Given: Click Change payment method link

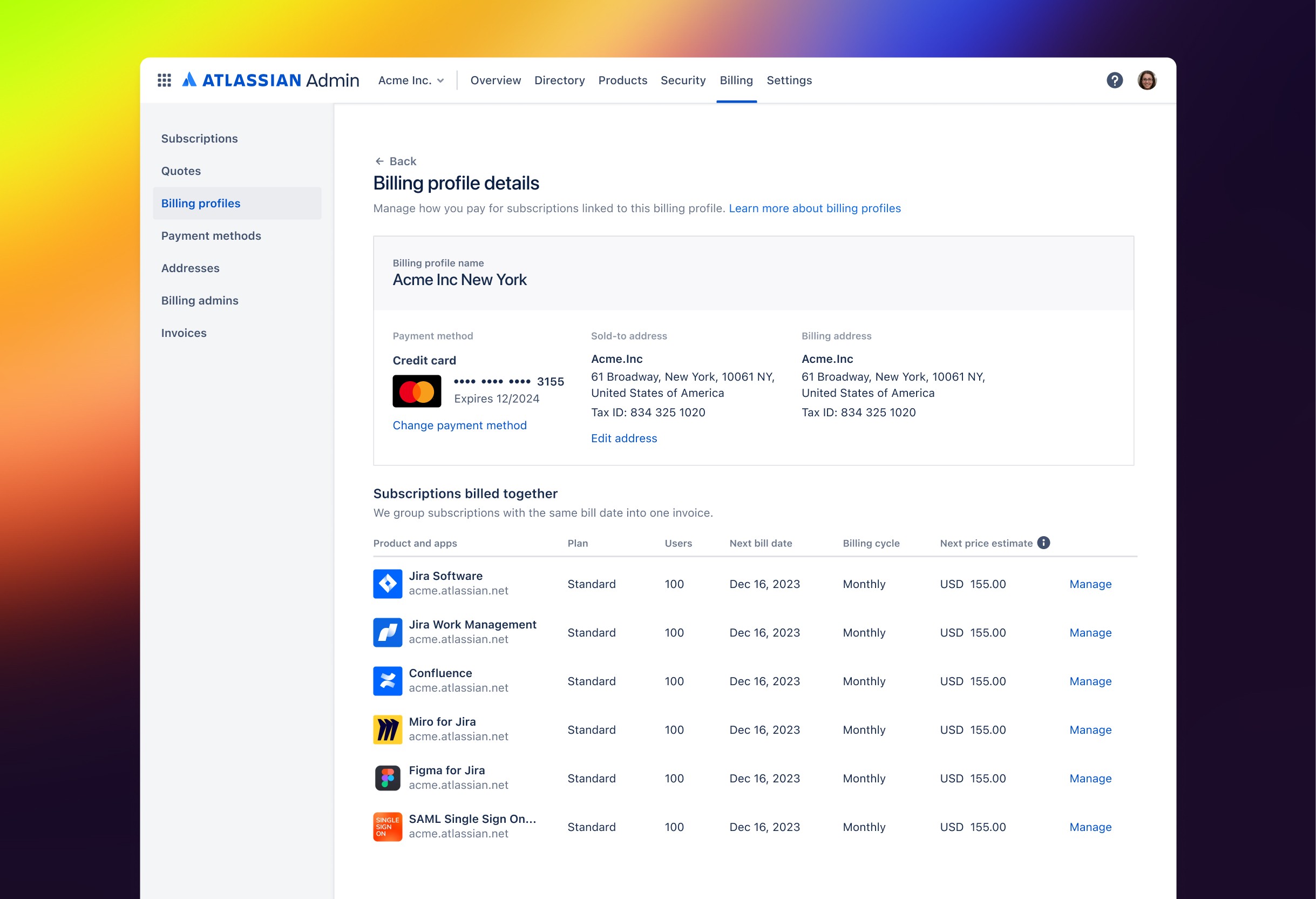Looking at the screenshot, I should (x=459, y=425).
